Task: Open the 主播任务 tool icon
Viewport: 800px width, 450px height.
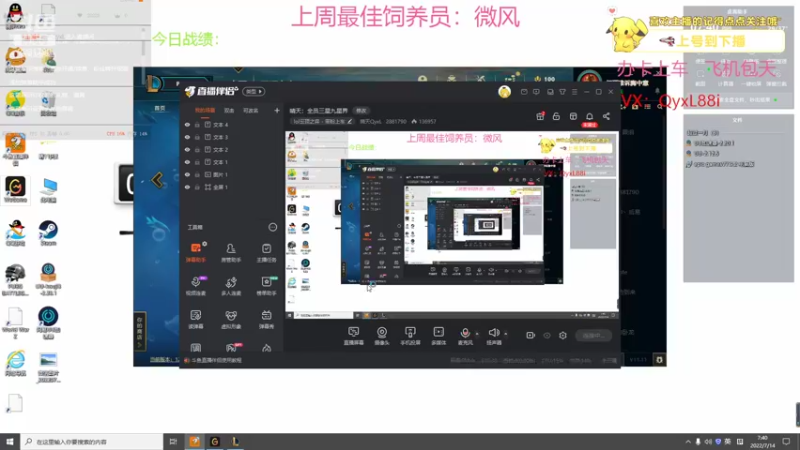Action: click(x=266, y=252)
